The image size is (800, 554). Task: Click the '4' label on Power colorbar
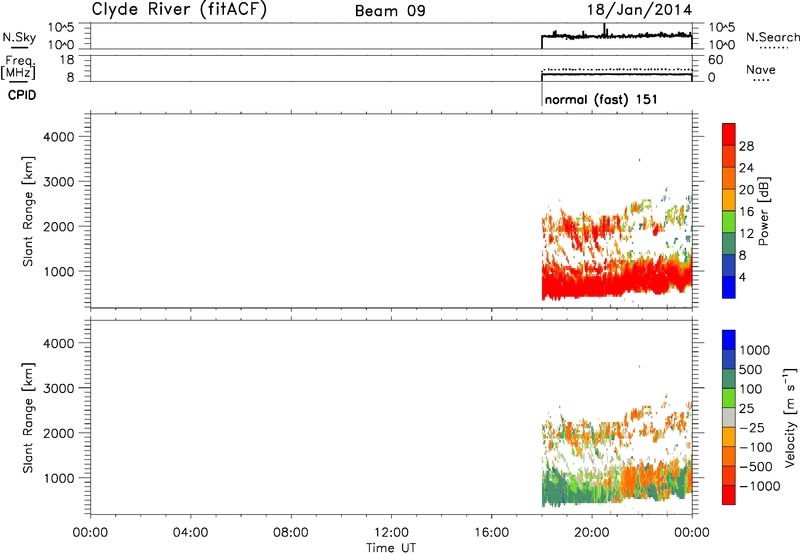click(743, 278)
